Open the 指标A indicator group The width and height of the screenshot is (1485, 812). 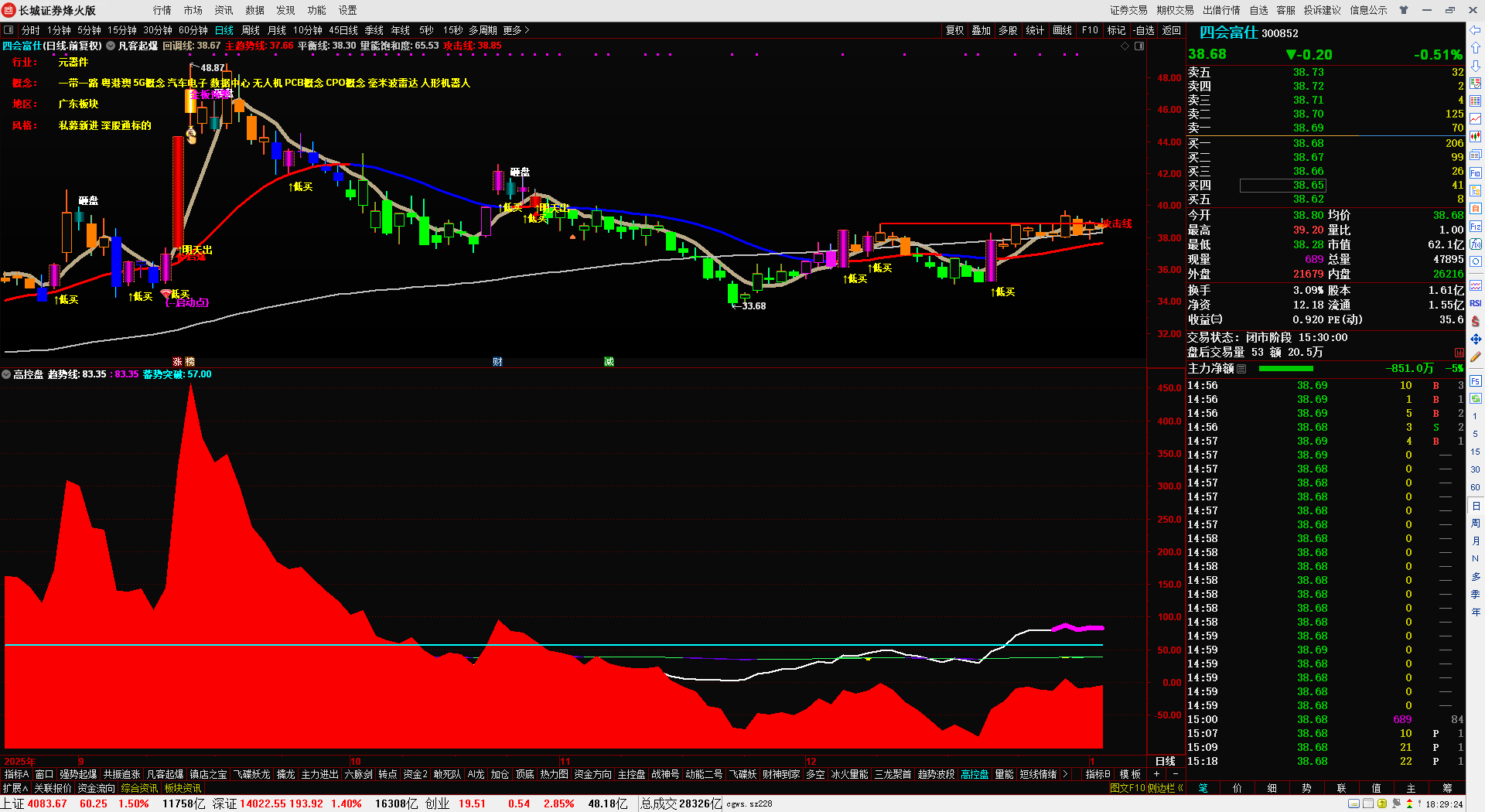point(16,774)
